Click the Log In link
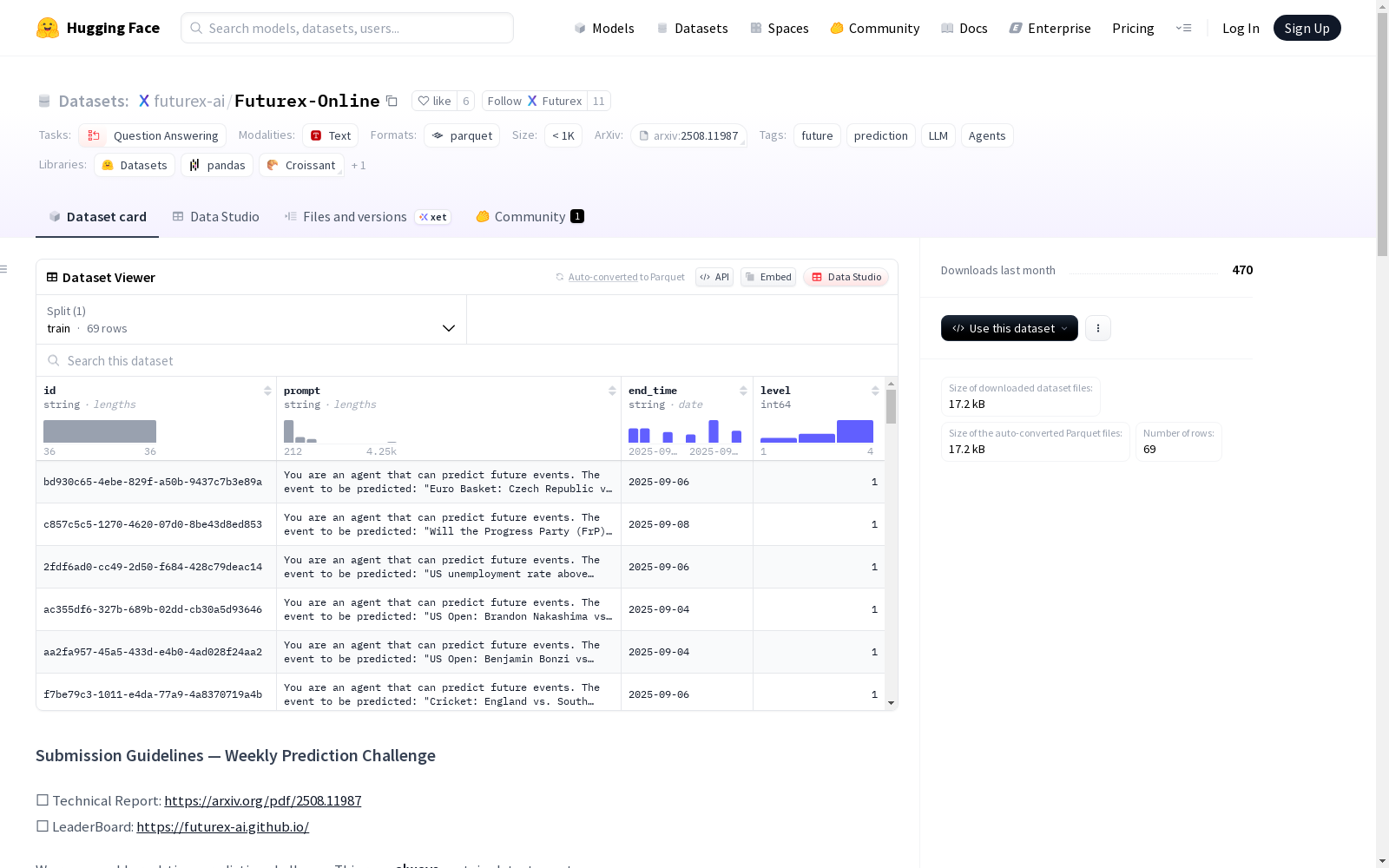Screen dimensions: 1389x868 [x=1241, y=28]
